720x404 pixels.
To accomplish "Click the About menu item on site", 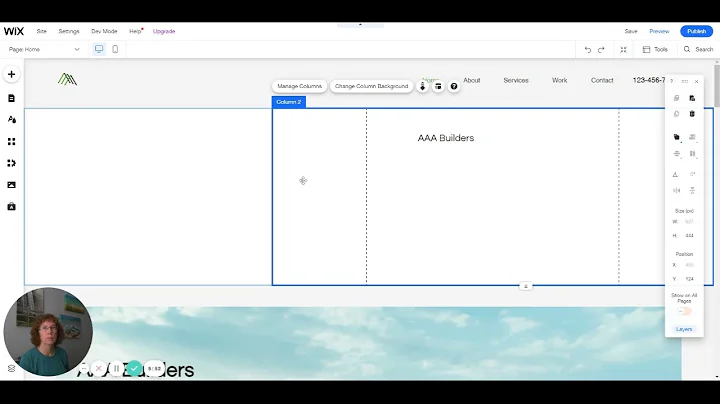I will (472, 80).
